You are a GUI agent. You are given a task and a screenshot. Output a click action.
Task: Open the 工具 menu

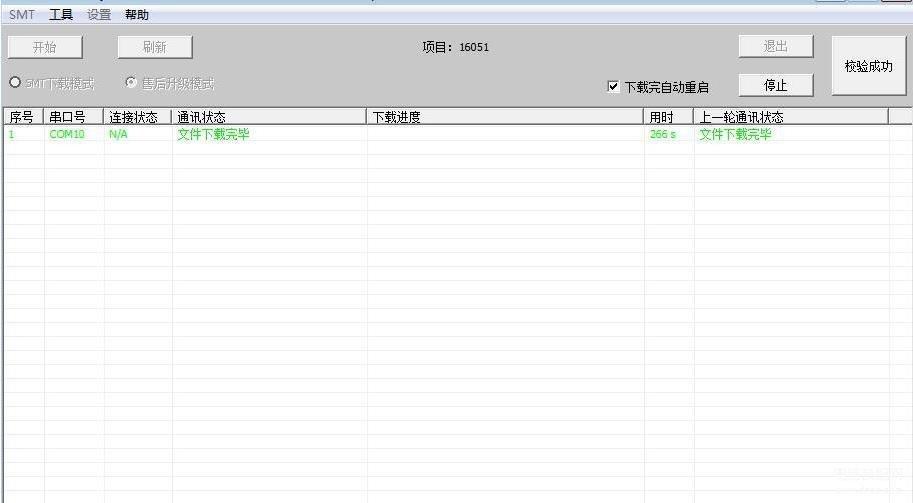pyautogui.click(x=61, y=15)
